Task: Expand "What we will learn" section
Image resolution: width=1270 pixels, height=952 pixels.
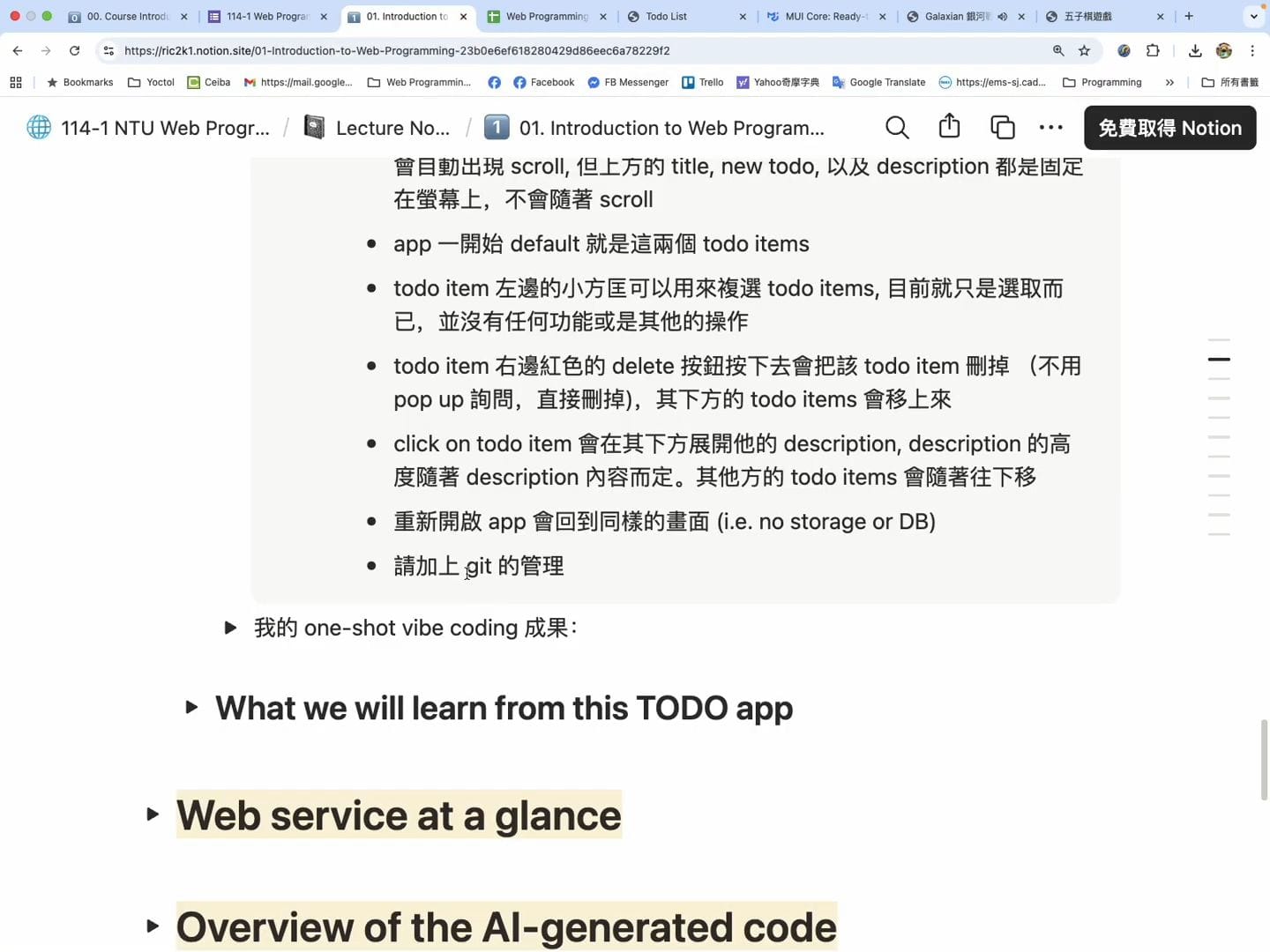Action: point(191,707)
